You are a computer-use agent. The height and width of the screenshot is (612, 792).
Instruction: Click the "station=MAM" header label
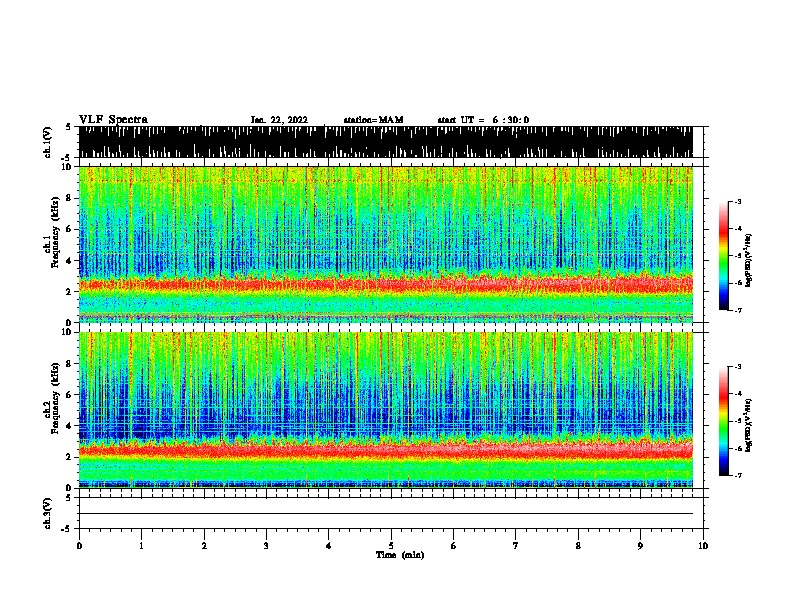(x=373, y=120)
